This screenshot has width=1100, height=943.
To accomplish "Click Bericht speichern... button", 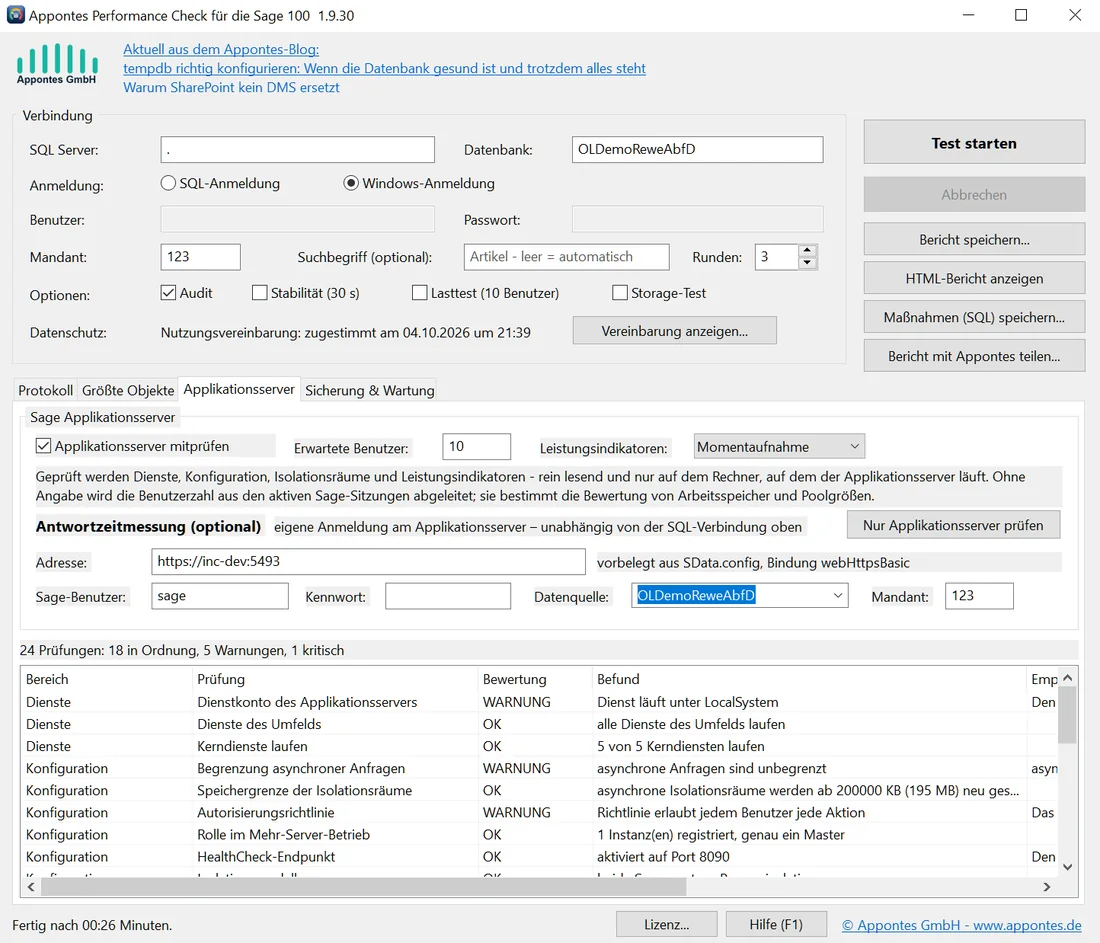I will click(974, 239).
